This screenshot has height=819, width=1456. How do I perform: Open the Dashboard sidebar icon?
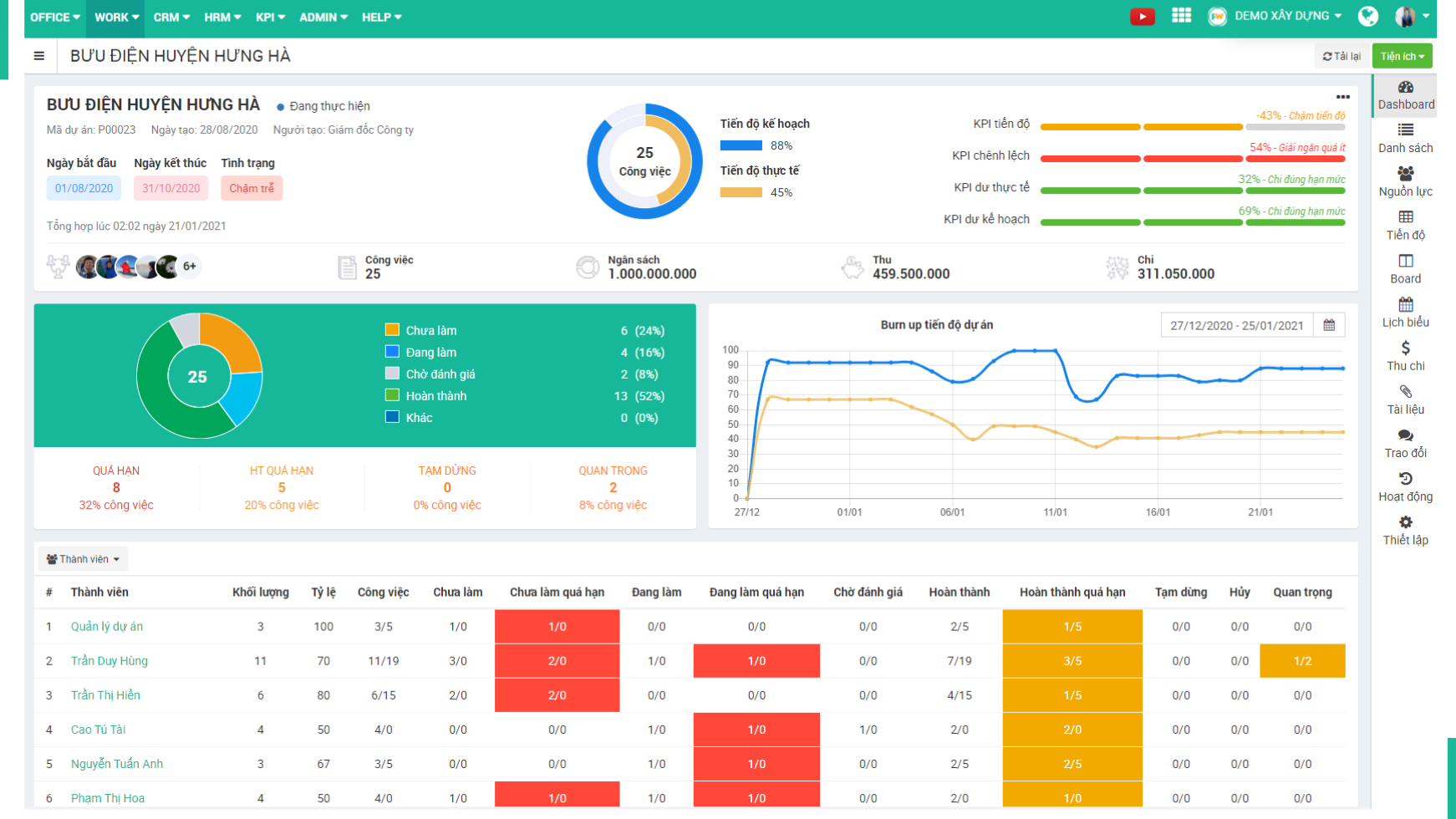coord(1406,95)
